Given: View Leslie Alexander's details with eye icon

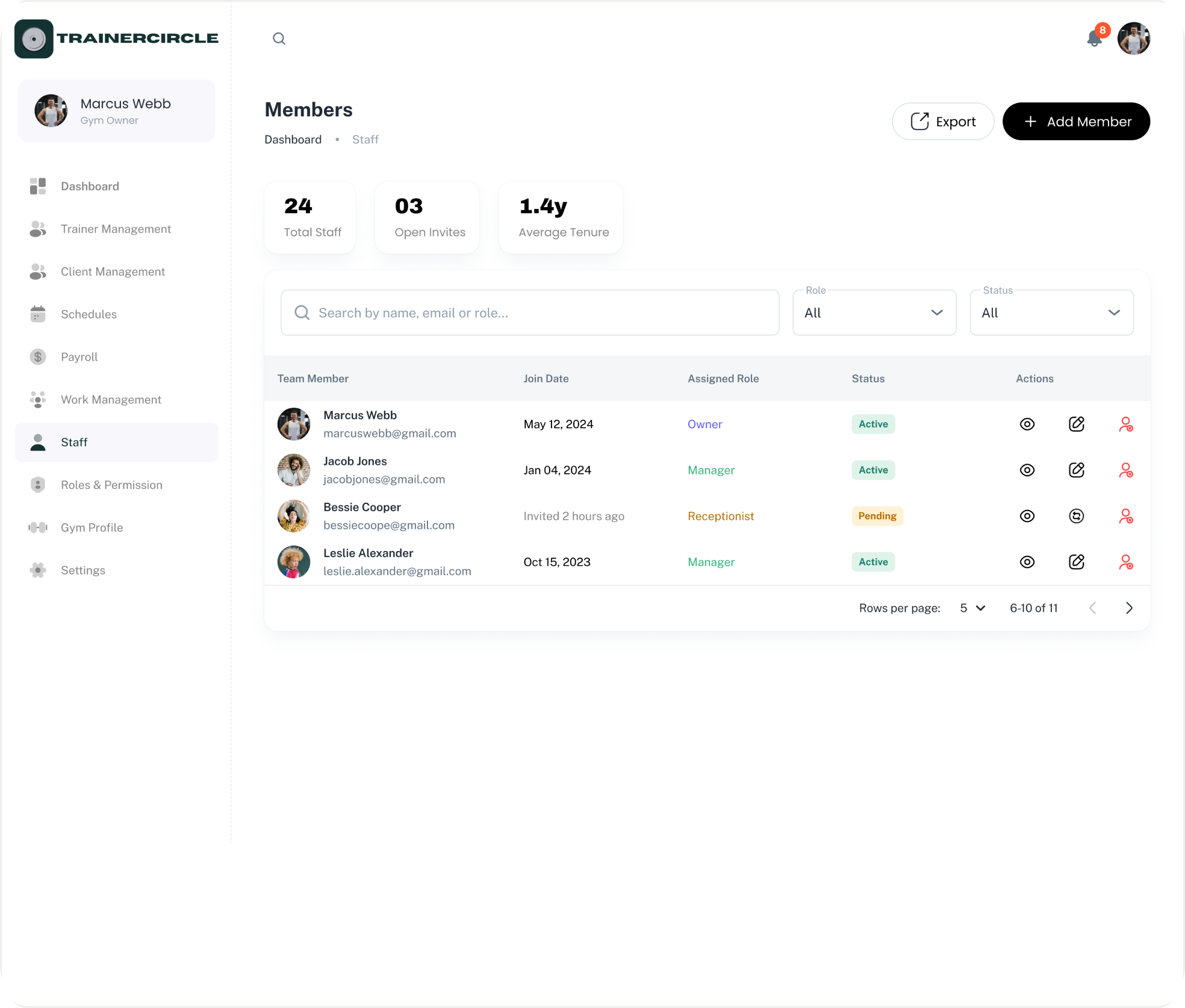Looking at the screenshot, I should pyautogui.click(x=1027, y=562).
